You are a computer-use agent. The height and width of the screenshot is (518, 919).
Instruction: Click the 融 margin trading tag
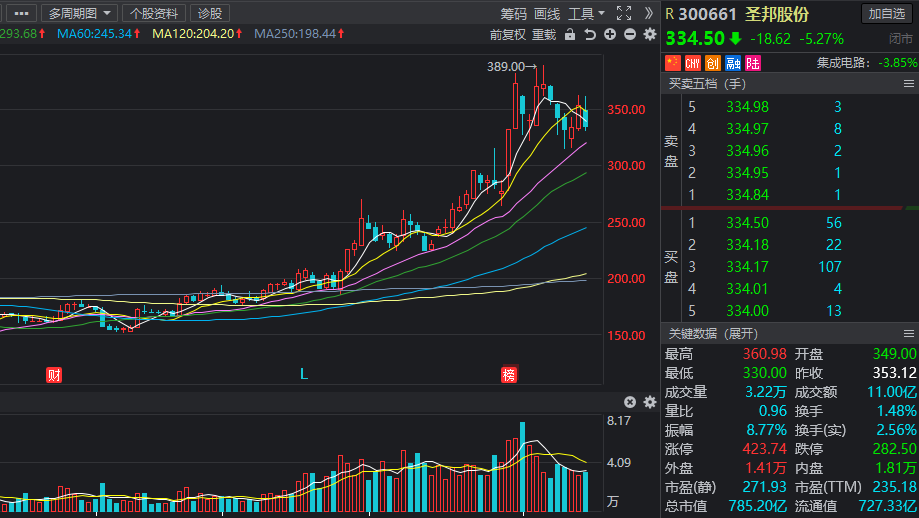click(733, 63)
